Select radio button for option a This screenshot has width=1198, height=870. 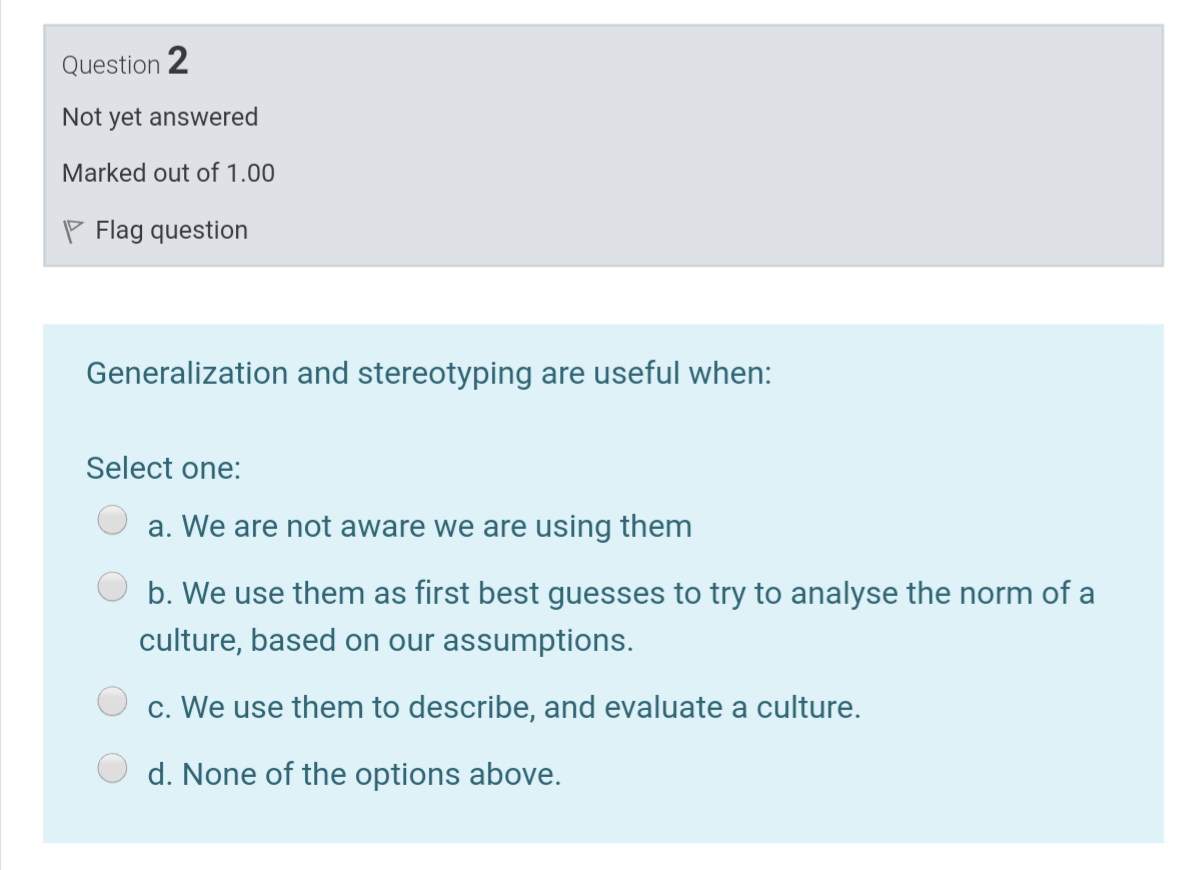(x=112, y=519)
